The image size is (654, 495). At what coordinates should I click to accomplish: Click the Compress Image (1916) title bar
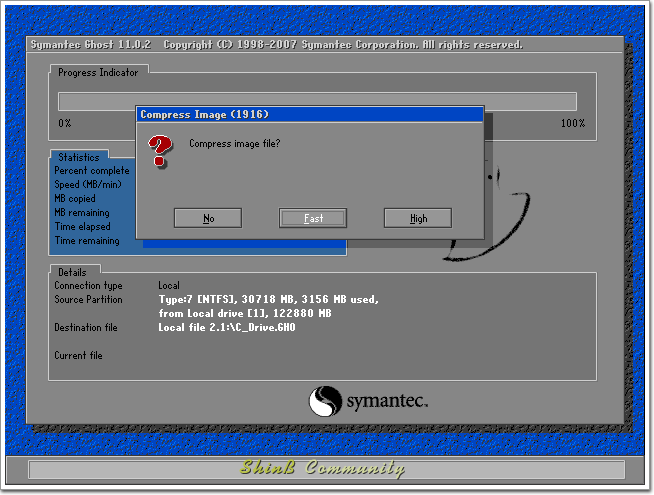tap(310, 114)
